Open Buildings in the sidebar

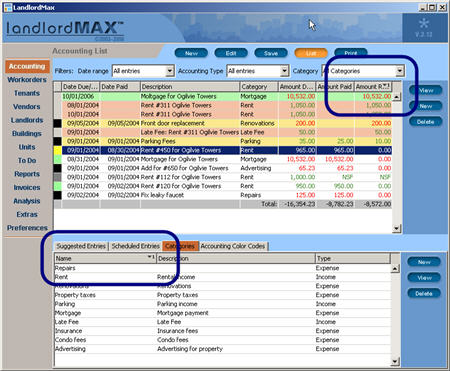point(27,133)
